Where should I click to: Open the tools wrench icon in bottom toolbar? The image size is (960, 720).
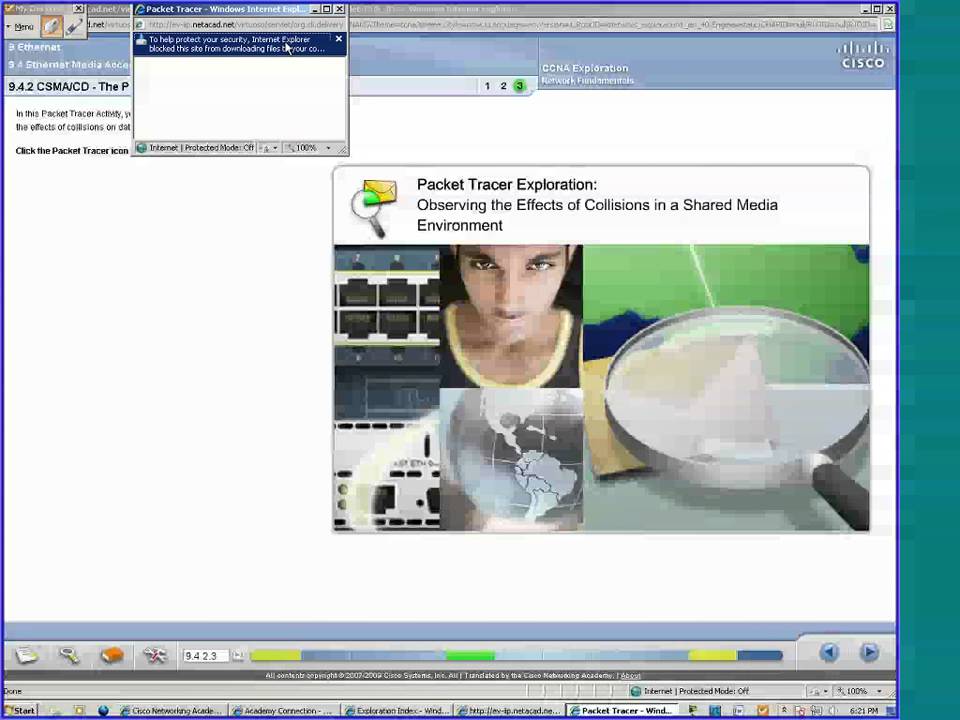154,656
